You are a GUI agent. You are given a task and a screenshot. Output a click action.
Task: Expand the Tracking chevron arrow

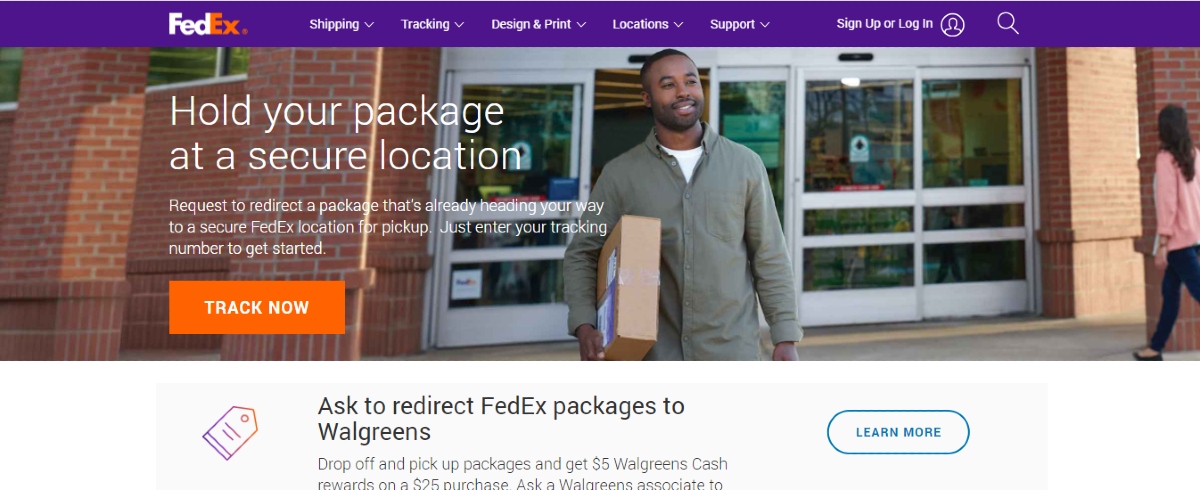point(459,24)
